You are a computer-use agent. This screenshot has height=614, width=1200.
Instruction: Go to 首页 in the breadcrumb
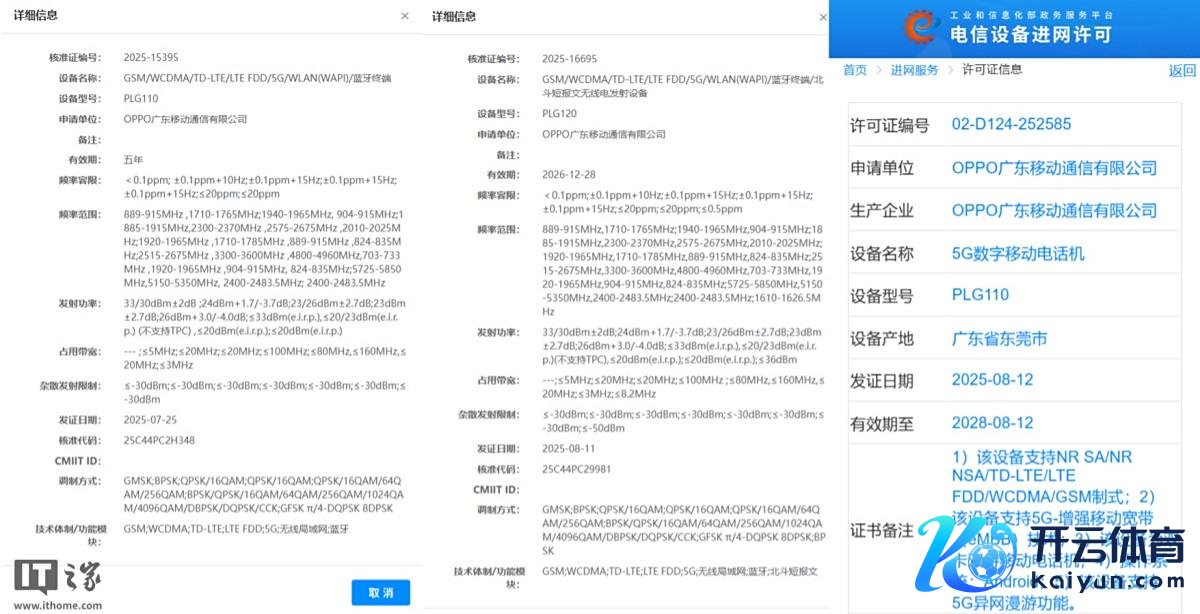pos(855,70)
